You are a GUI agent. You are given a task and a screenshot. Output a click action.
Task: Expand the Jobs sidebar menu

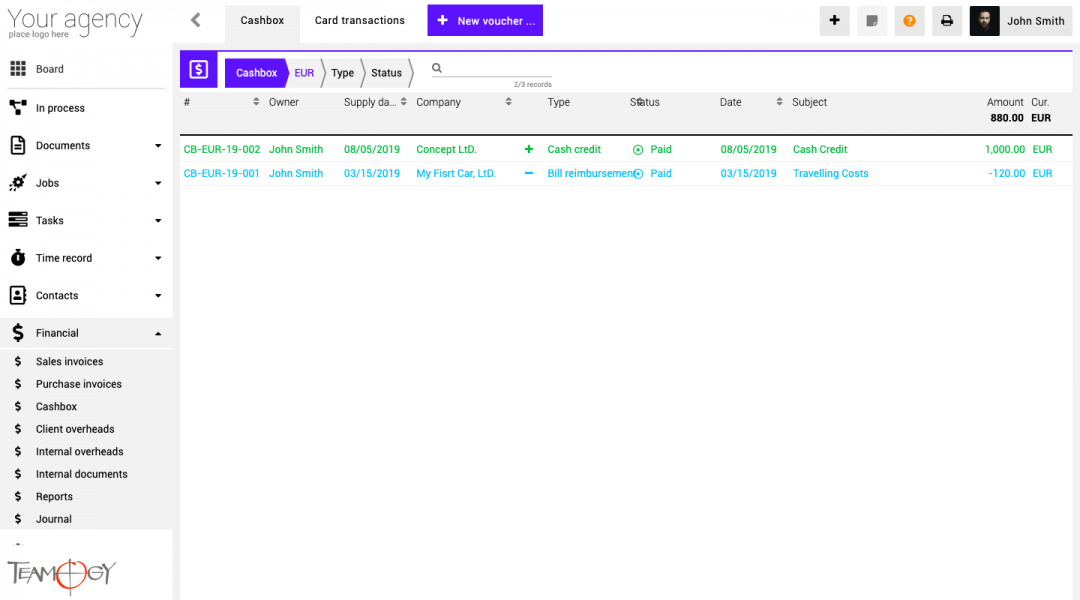click(157, 183)
